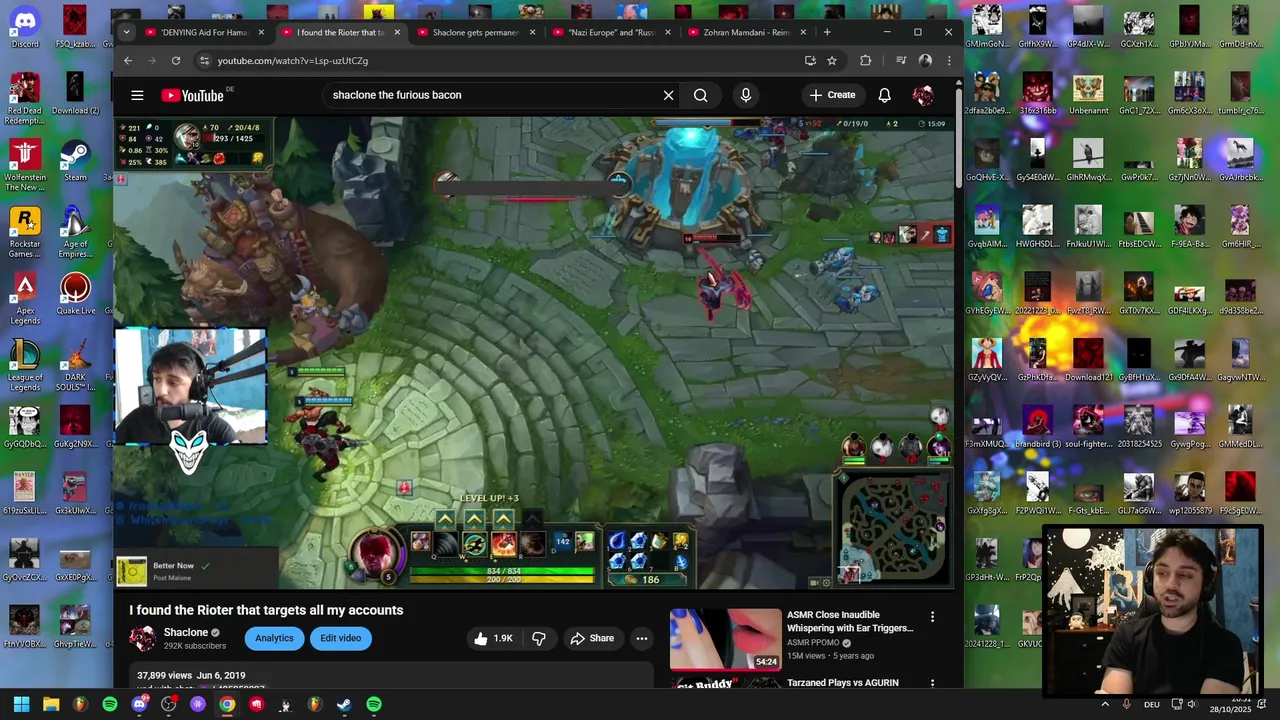This screenshot has height=720, width=1280.
Task: Install or cast page icon in address bar
Action: pyautogui.click(x=810, y=60)
